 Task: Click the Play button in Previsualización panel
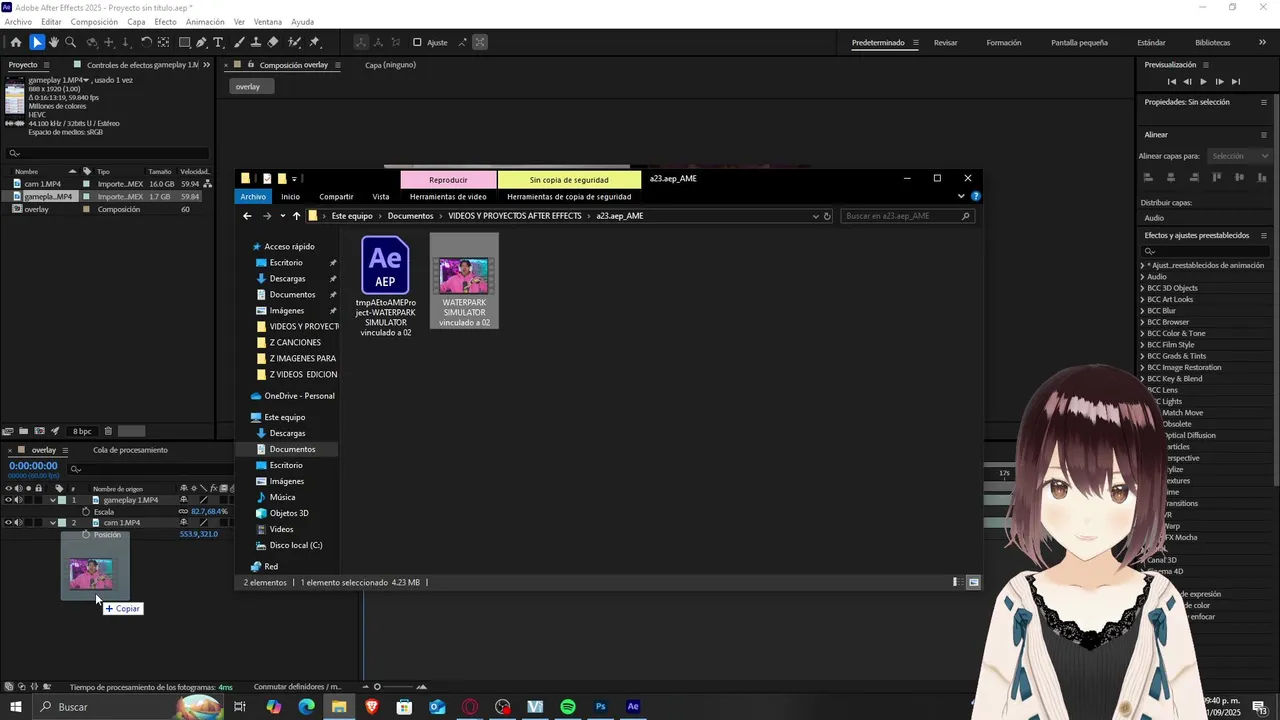point(1203,81)
